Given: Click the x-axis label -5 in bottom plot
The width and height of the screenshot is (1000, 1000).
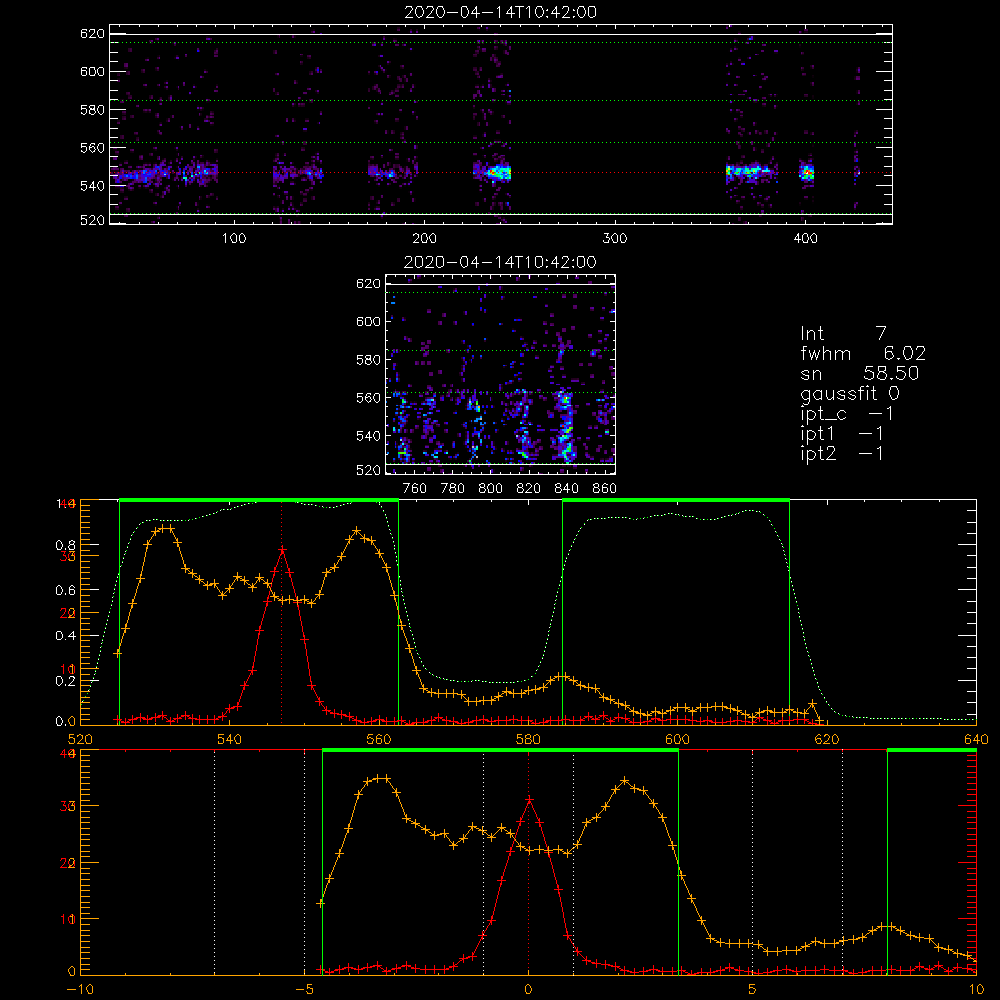Looking at the screenshot, I should (304, 990).
